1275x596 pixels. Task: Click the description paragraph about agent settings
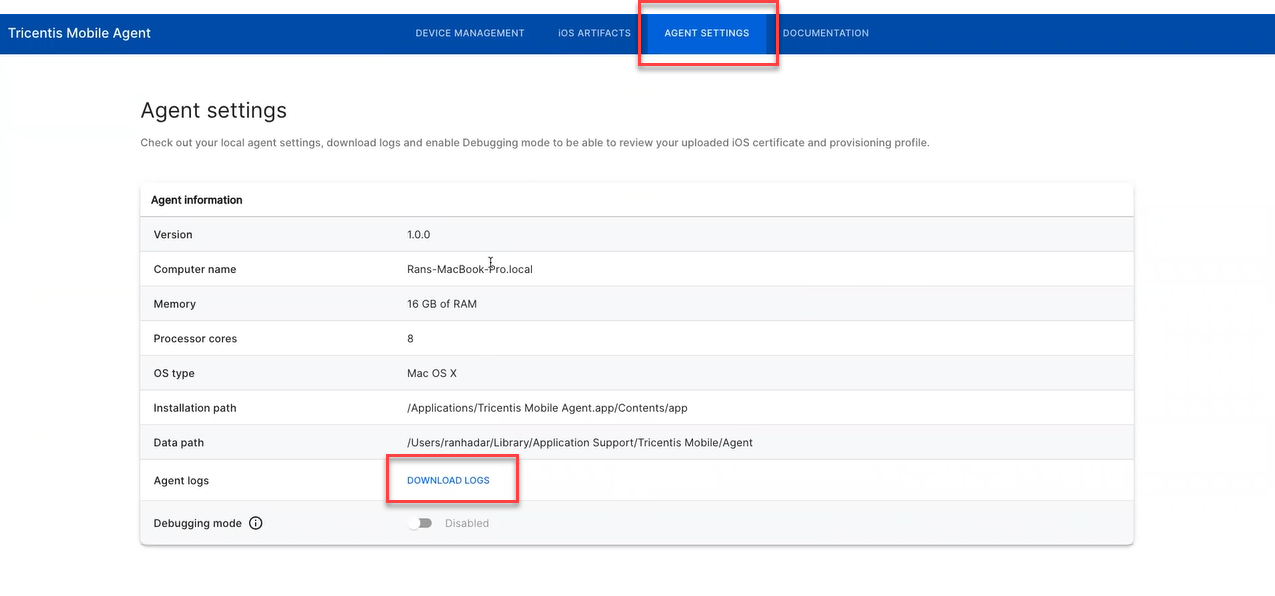coord(535,143)
